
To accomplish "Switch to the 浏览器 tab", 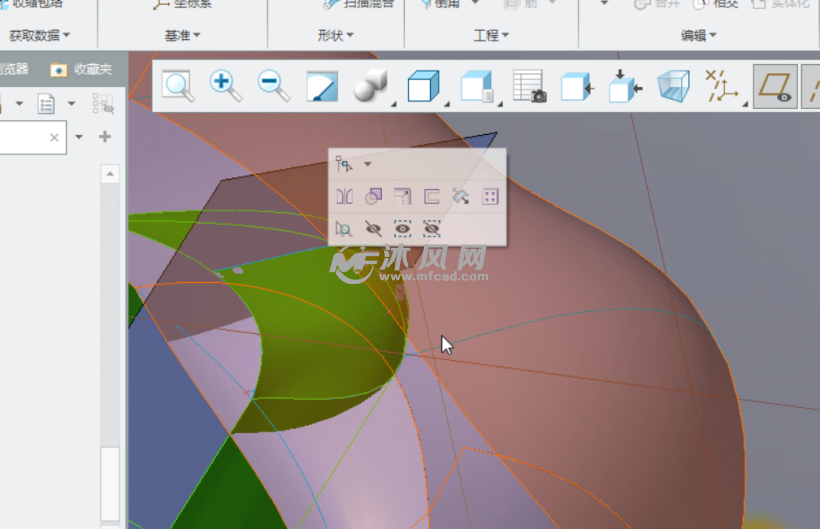I will pyautogui.click(x=13, y=69).
